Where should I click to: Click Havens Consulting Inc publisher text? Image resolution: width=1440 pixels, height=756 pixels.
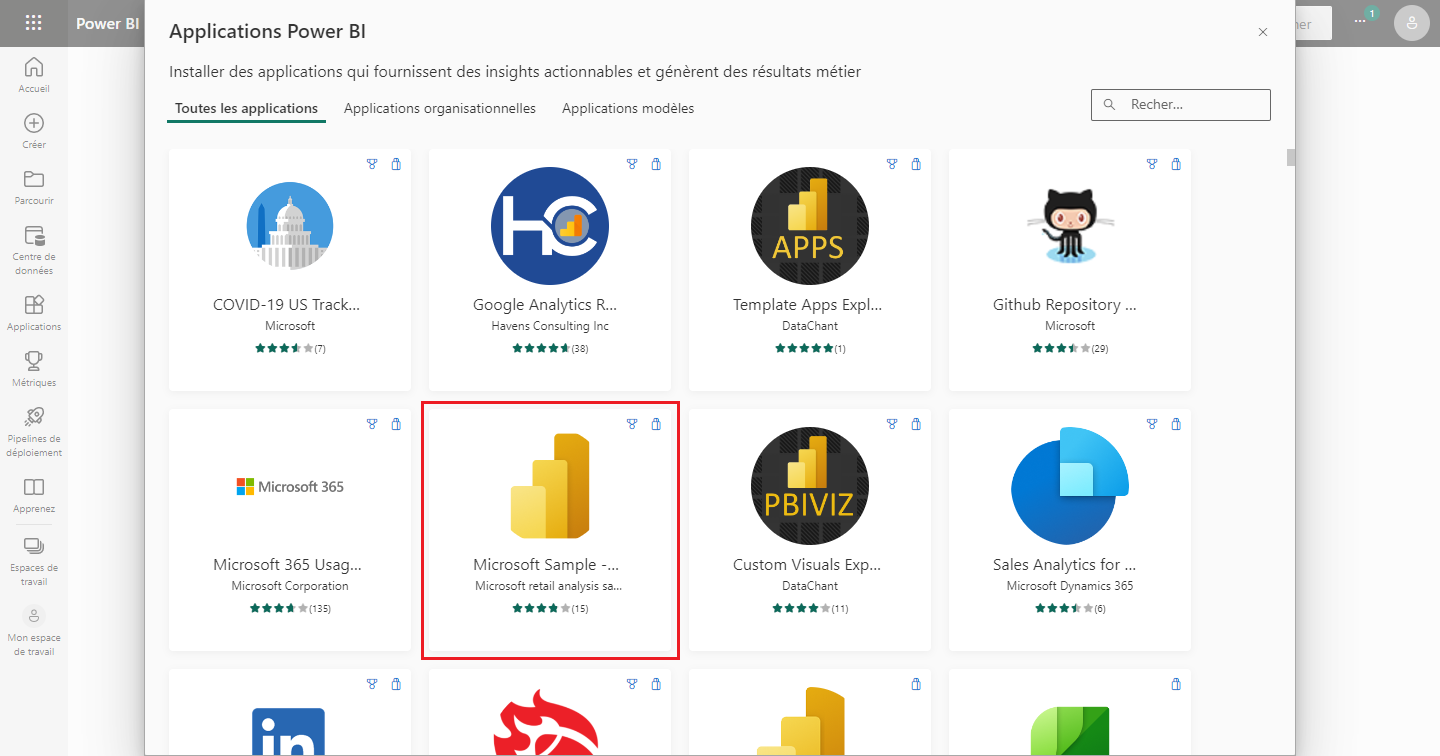550,326
